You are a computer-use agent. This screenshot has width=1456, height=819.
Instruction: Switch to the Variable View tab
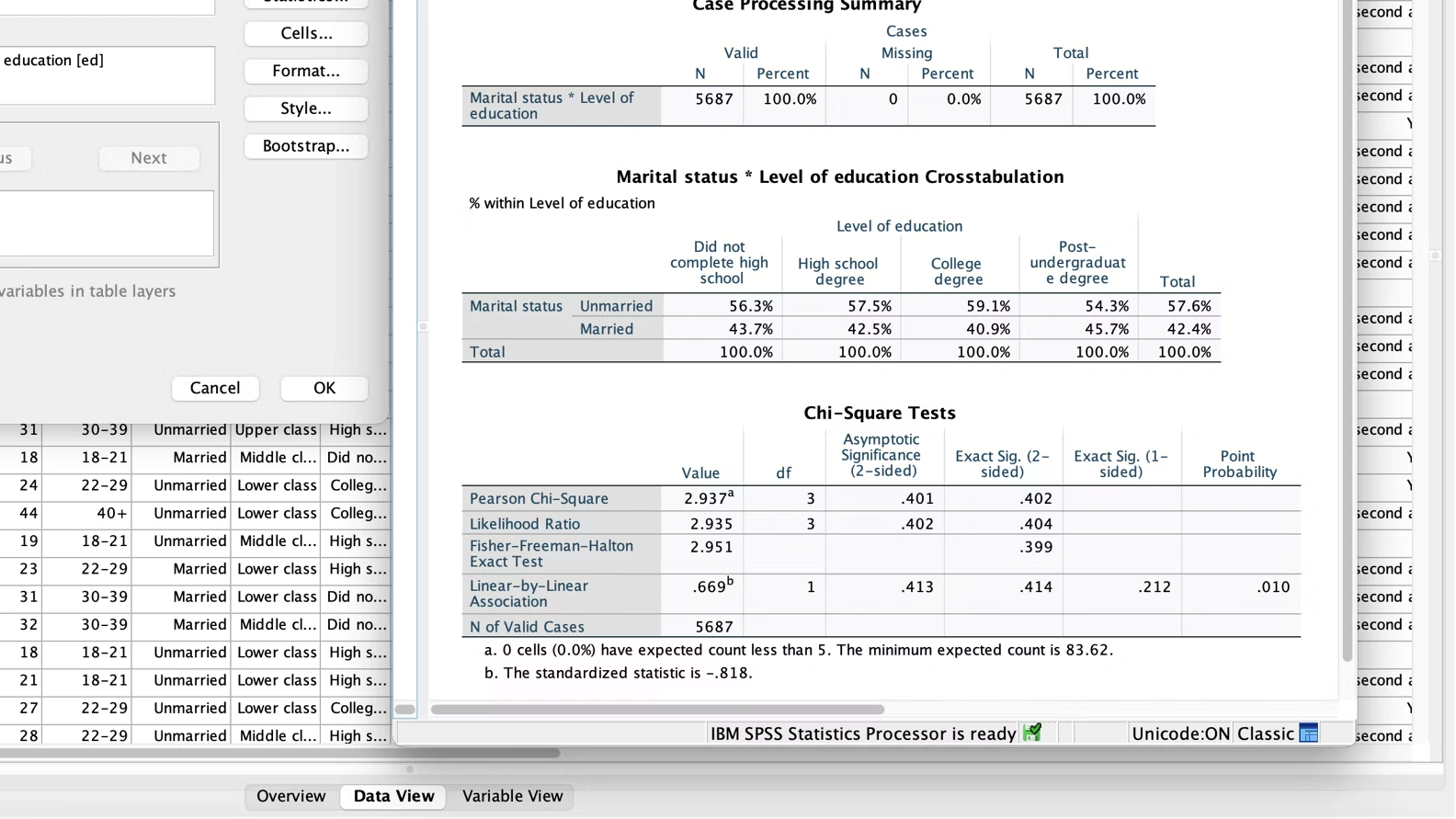[512, 796]
